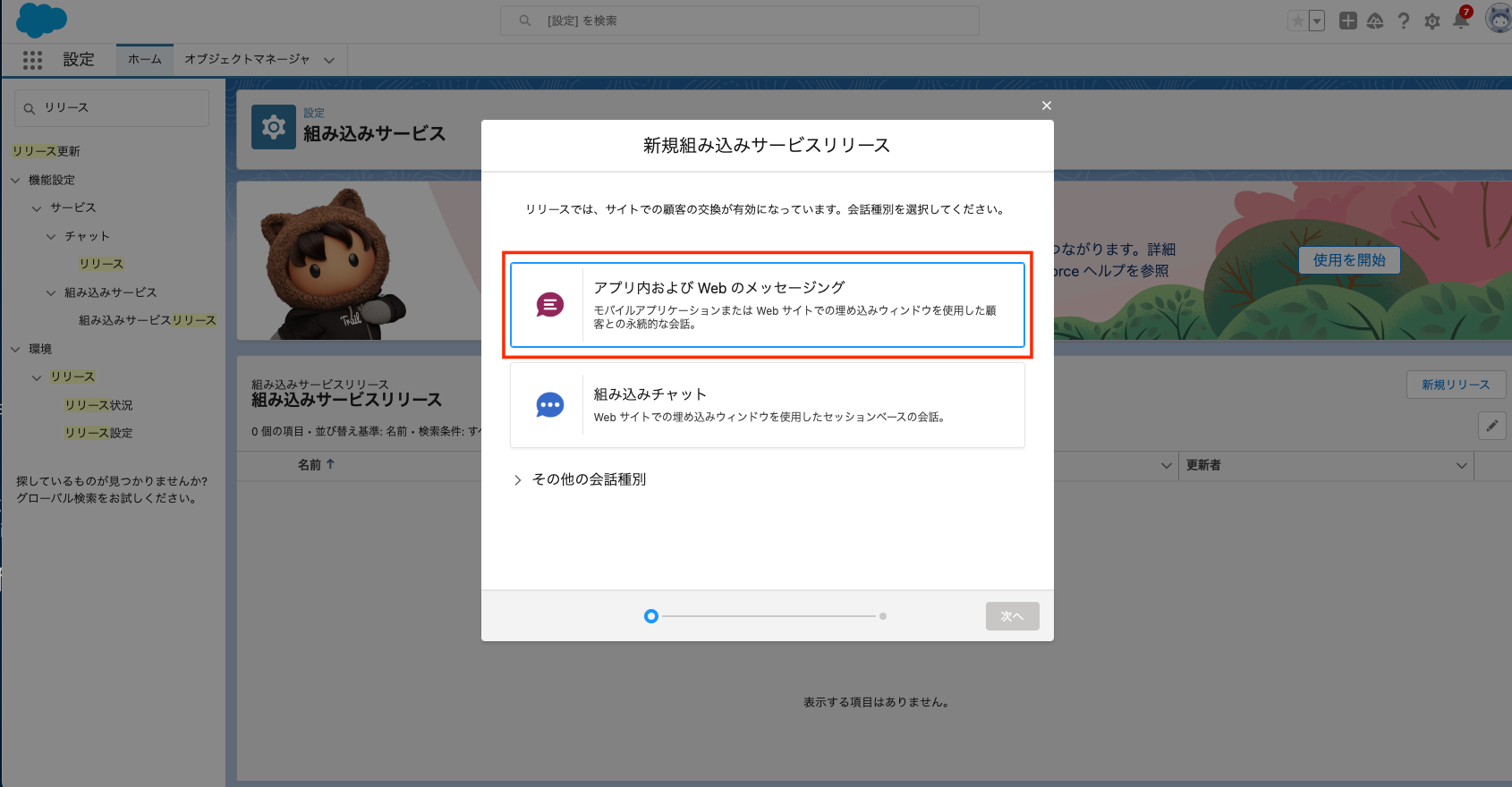Click the messaging speech bubble icon
The image size is (1512, 787).
point(549,305)
